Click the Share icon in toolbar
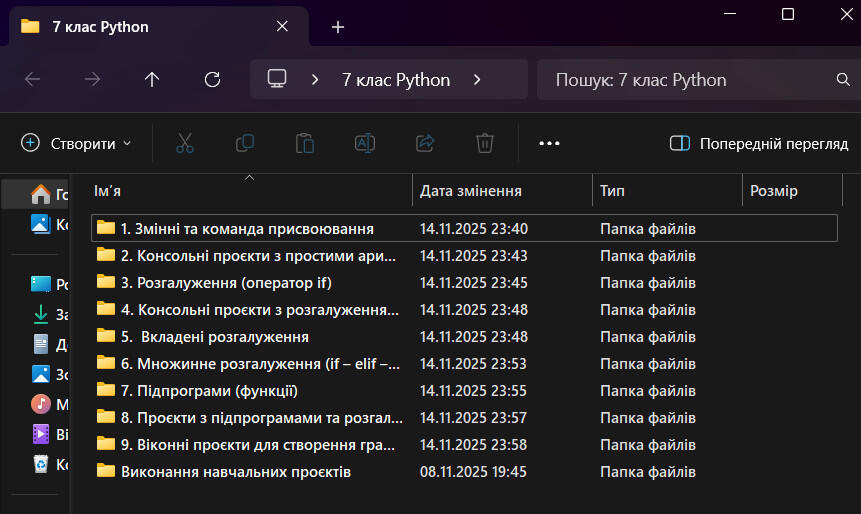This screenshot has height=514, width=861. coord(425,143)
